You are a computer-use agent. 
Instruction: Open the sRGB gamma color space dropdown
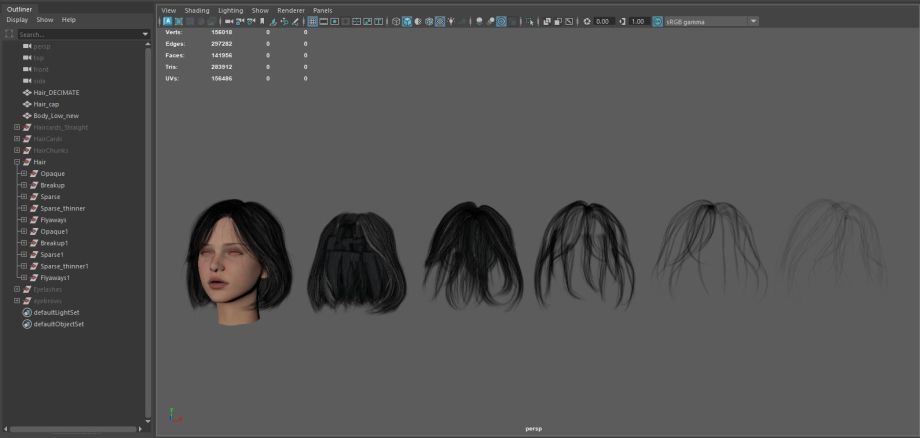tap(752, 21)
